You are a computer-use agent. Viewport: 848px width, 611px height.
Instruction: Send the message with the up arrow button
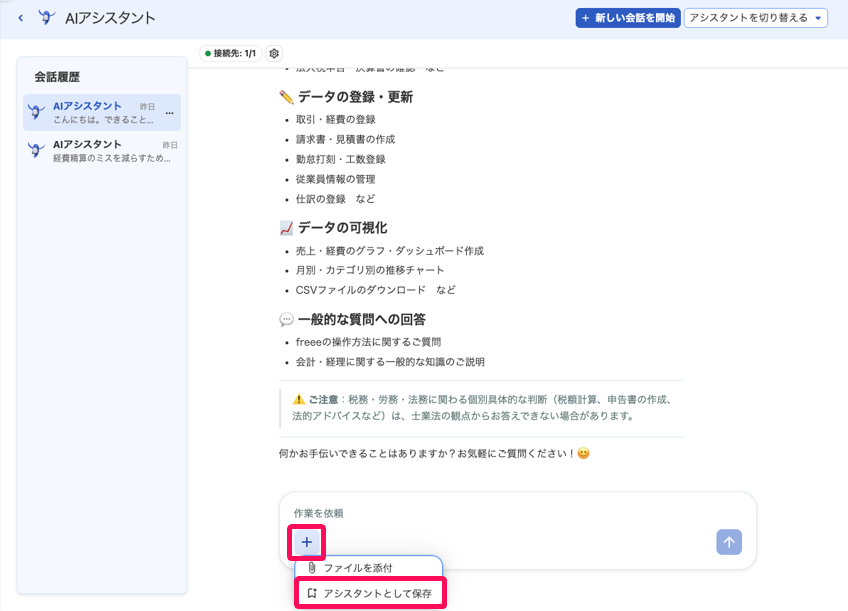(728, 542)
